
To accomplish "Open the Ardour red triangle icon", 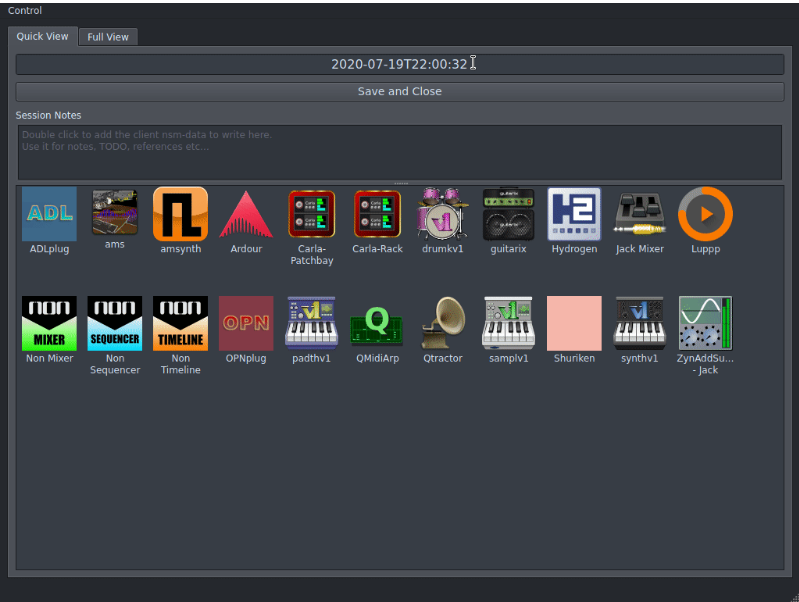I will (246, 214).
